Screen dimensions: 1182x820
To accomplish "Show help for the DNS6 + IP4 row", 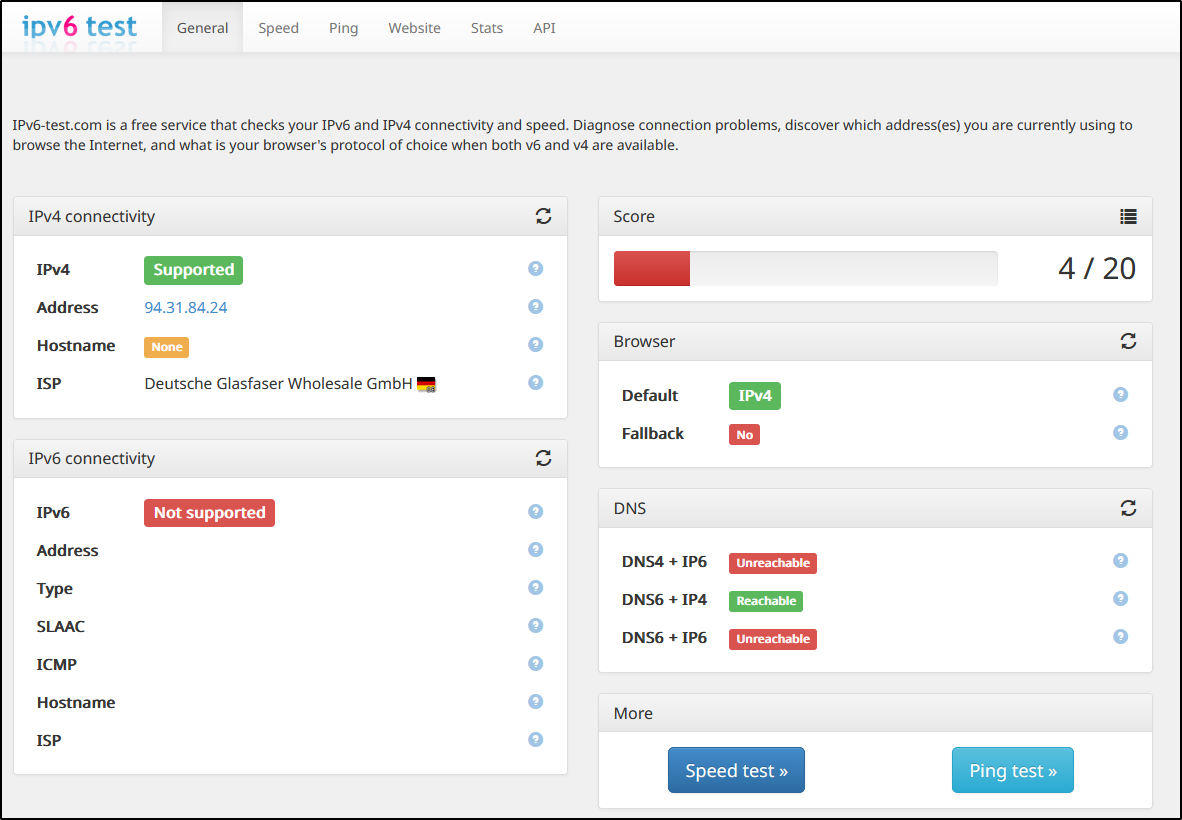I will click(1120, 598).
